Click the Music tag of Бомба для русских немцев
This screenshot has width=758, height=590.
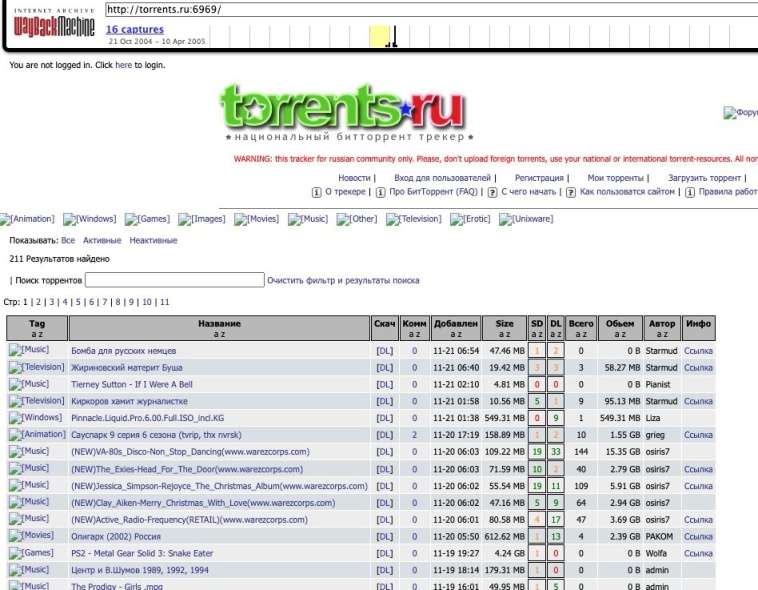tap(29, 350)
